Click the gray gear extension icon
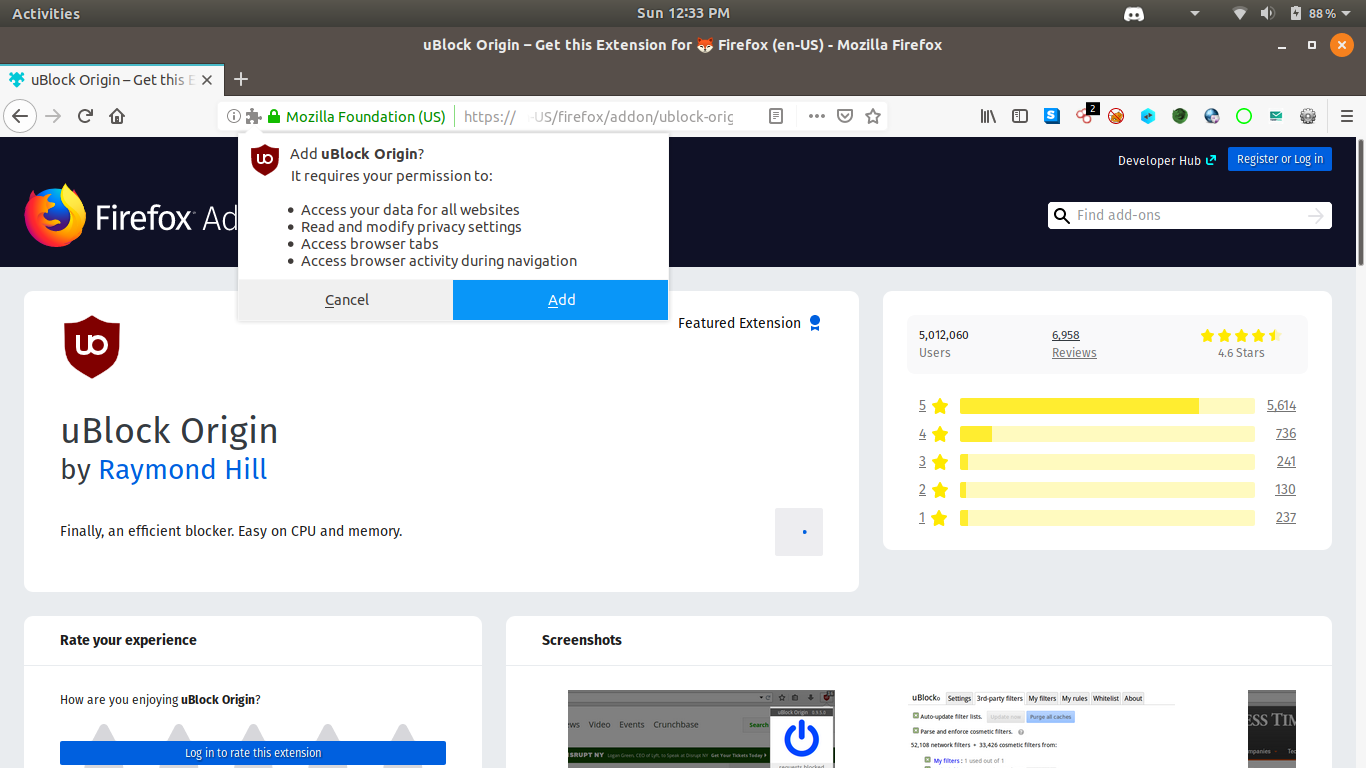The image size is (1366, 768). point(1308,116)
